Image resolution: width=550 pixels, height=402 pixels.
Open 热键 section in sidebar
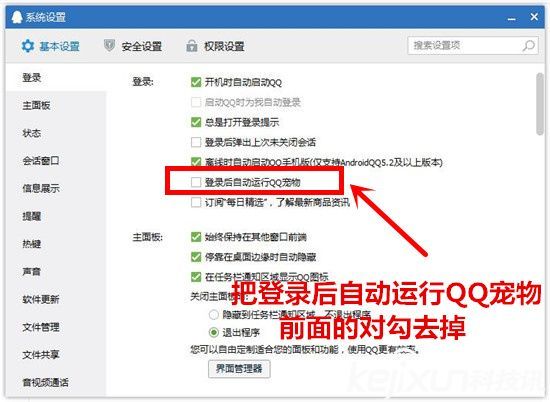32,244
